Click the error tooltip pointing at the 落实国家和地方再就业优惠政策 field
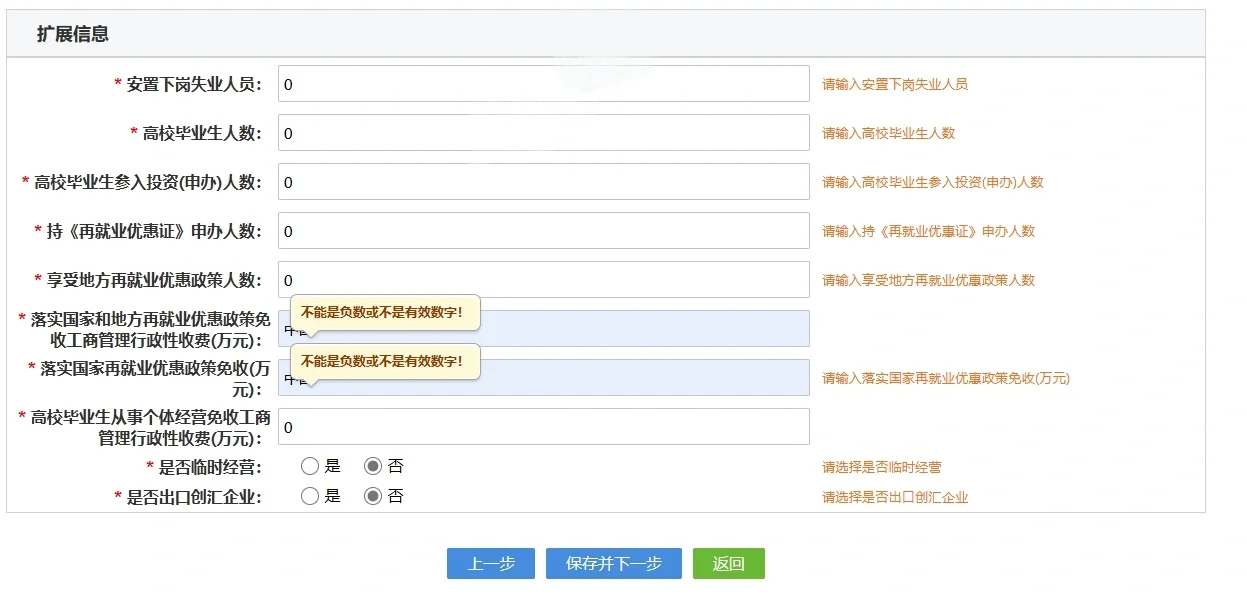The image size is (1247, 595). click(384, 312)
